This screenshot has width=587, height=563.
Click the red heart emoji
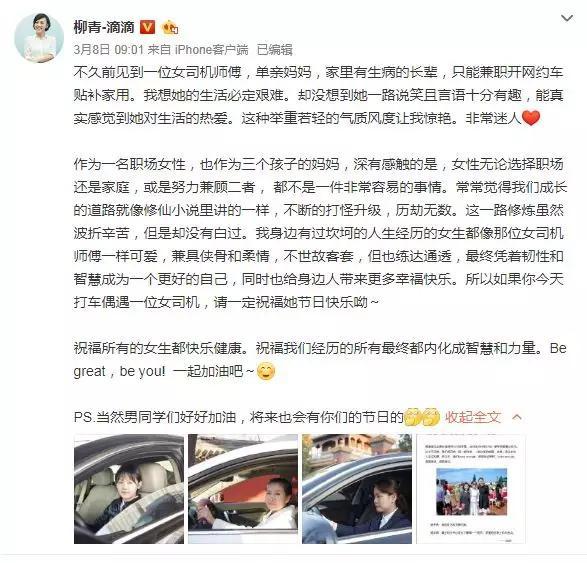coord(531,118)
